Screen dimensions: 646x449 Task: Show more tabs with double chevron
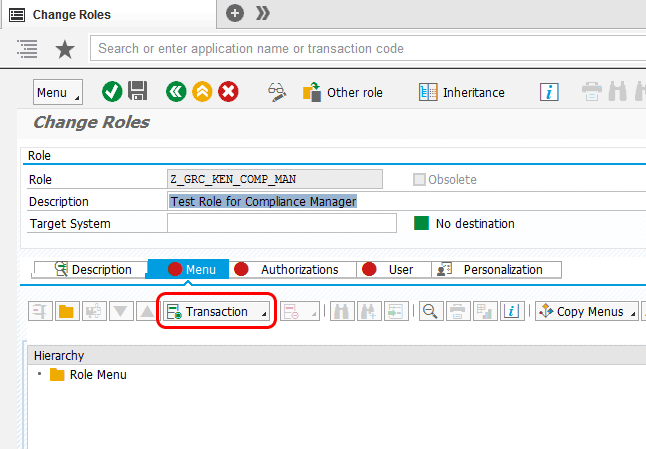(x=262, y=14)
